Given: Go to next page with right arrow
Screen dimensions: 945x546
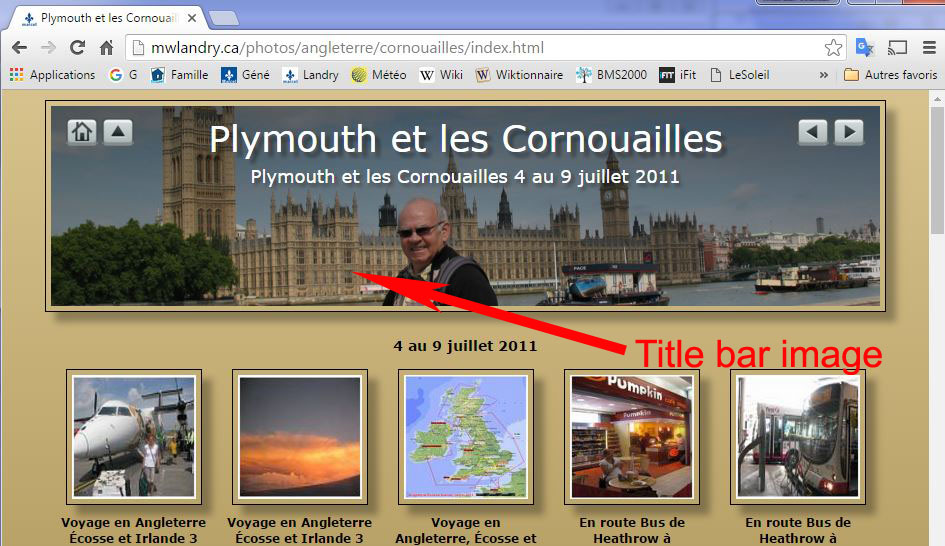Looking at the screenshot, I should [x=849, y=132].
